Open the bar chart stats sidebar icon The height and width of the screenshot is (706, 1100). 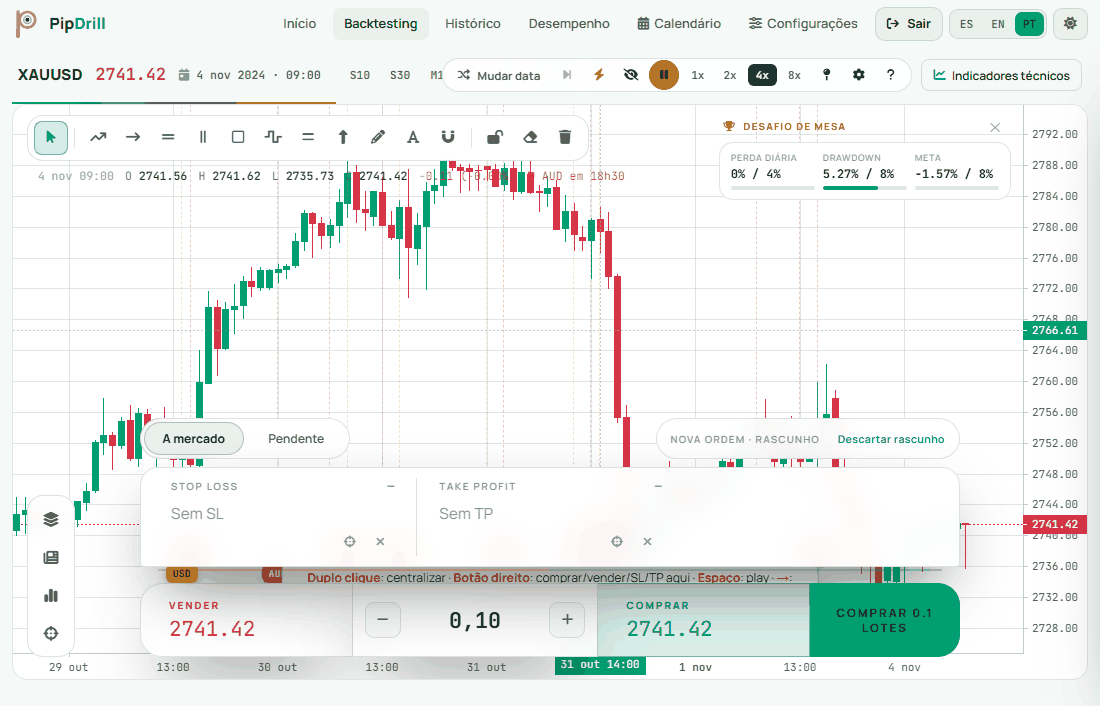coord(51,596)
